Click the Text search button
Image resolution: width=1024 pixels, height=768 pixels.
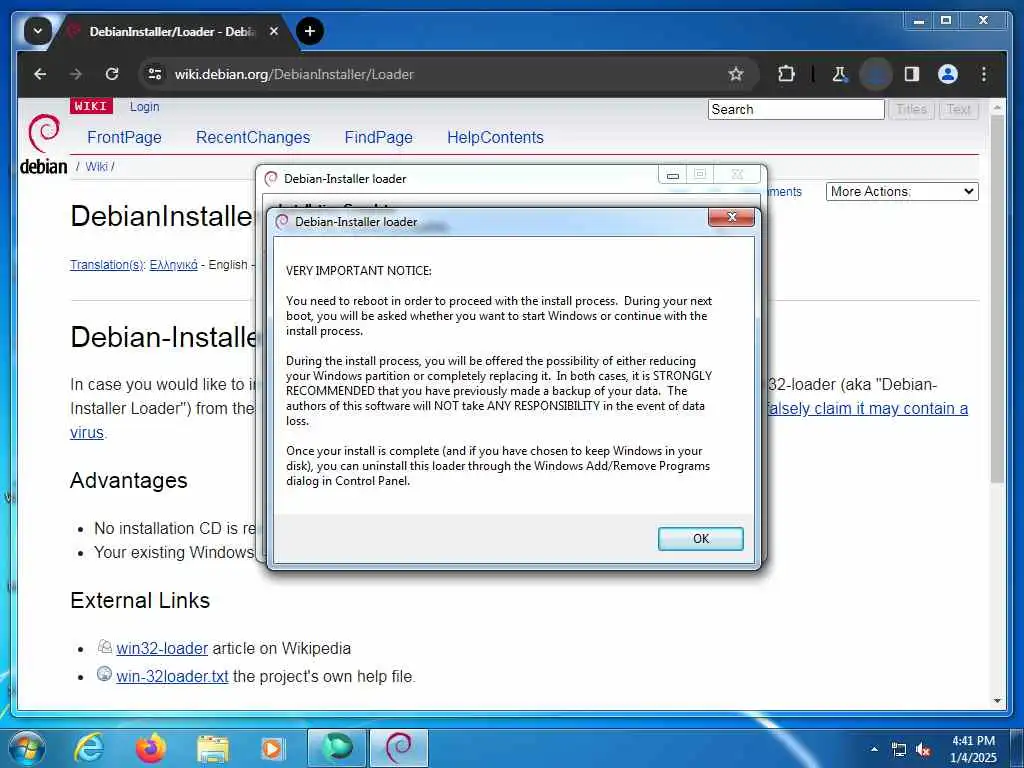[x=959, y=109]
